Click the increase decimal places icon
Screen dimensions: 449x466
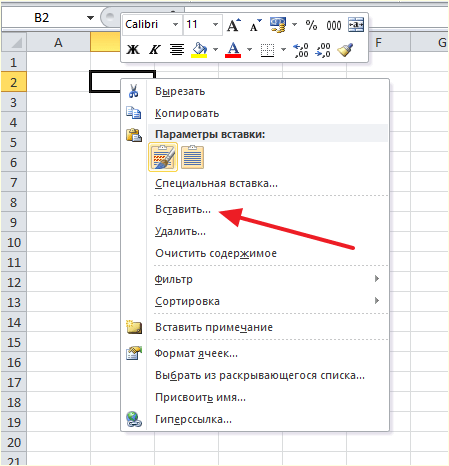301,50
